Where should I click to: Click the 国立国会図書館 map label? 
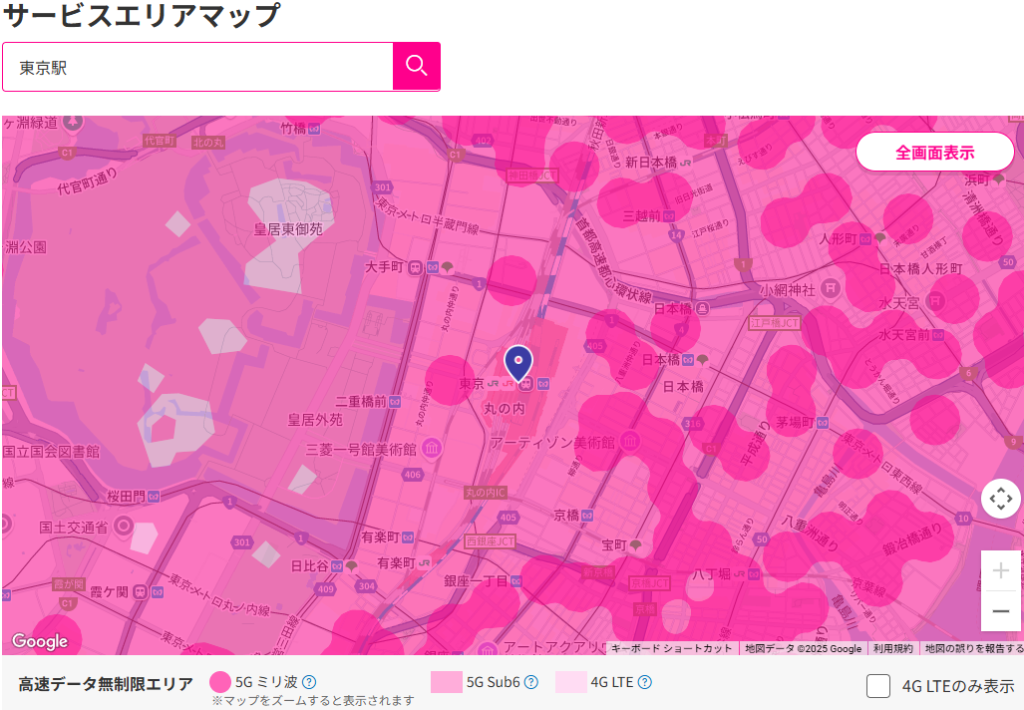[x=51, y=451]
